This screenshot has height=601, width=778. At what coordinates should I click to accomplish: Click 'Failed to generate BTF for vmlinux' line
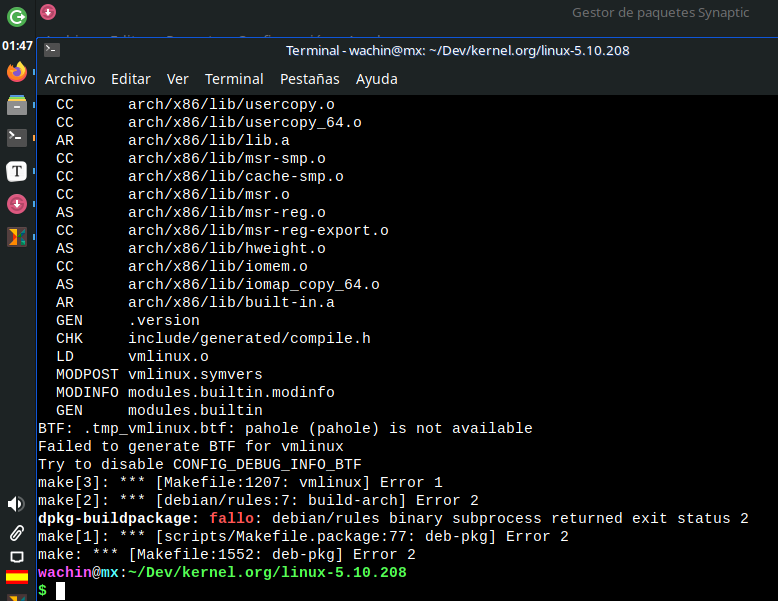click(x=191, y=446)
